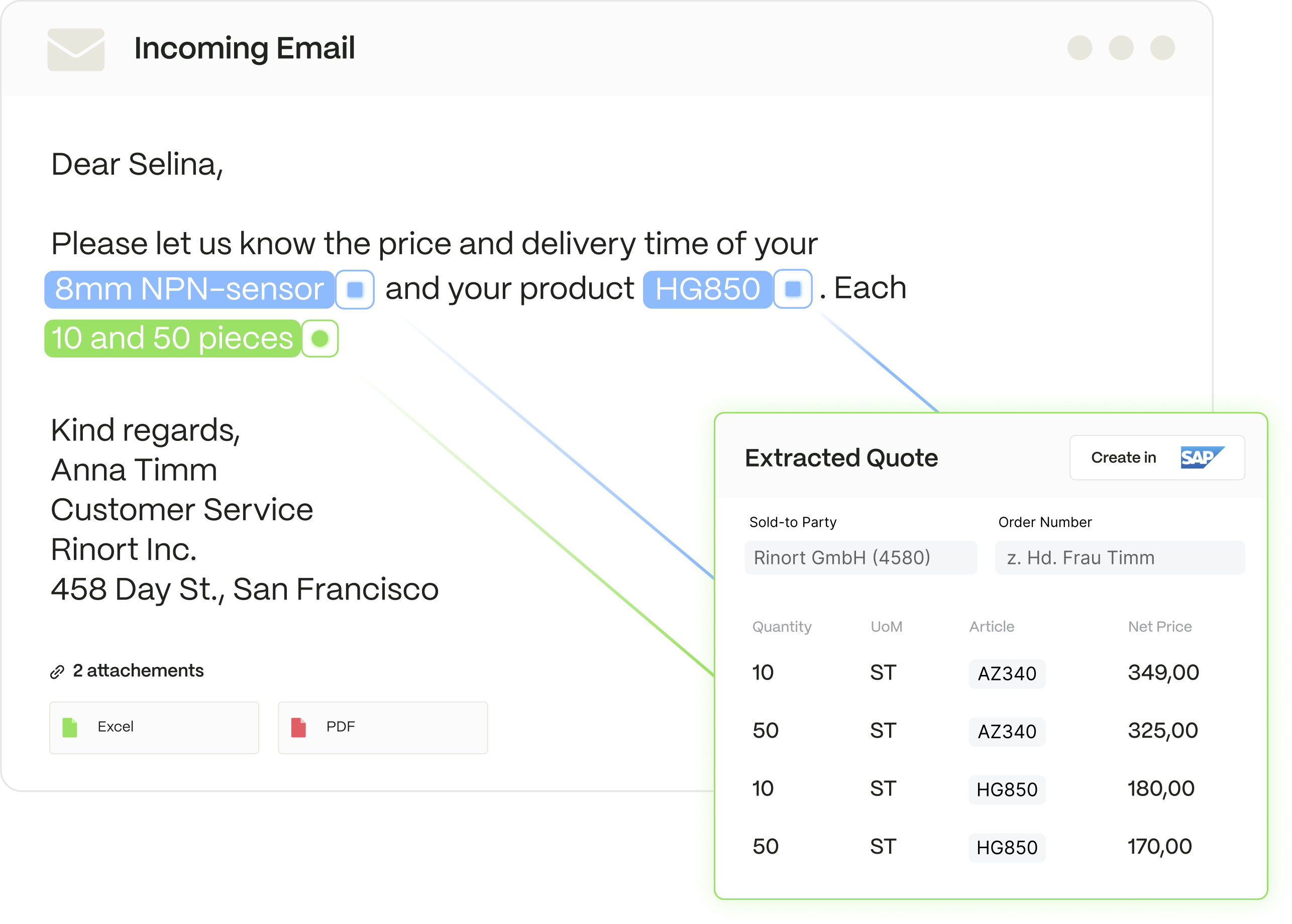Select the green 10 and 50 pieces highlight
The image size is (1292, 924).
click(172, 339)
